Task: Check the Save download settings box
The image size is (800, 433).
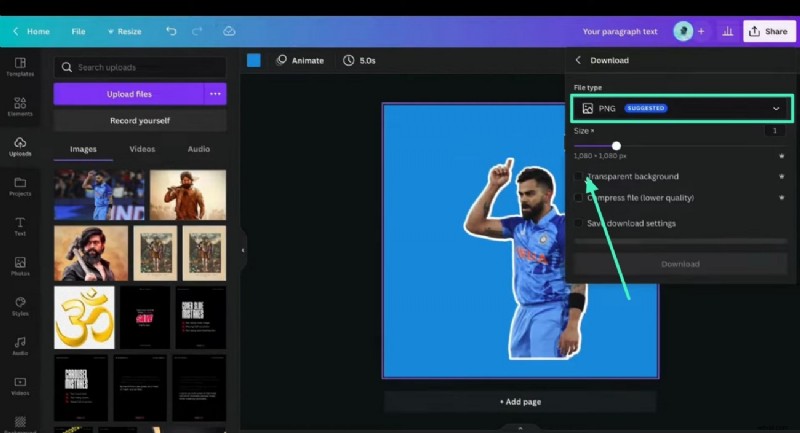Action: click(578, 223)
